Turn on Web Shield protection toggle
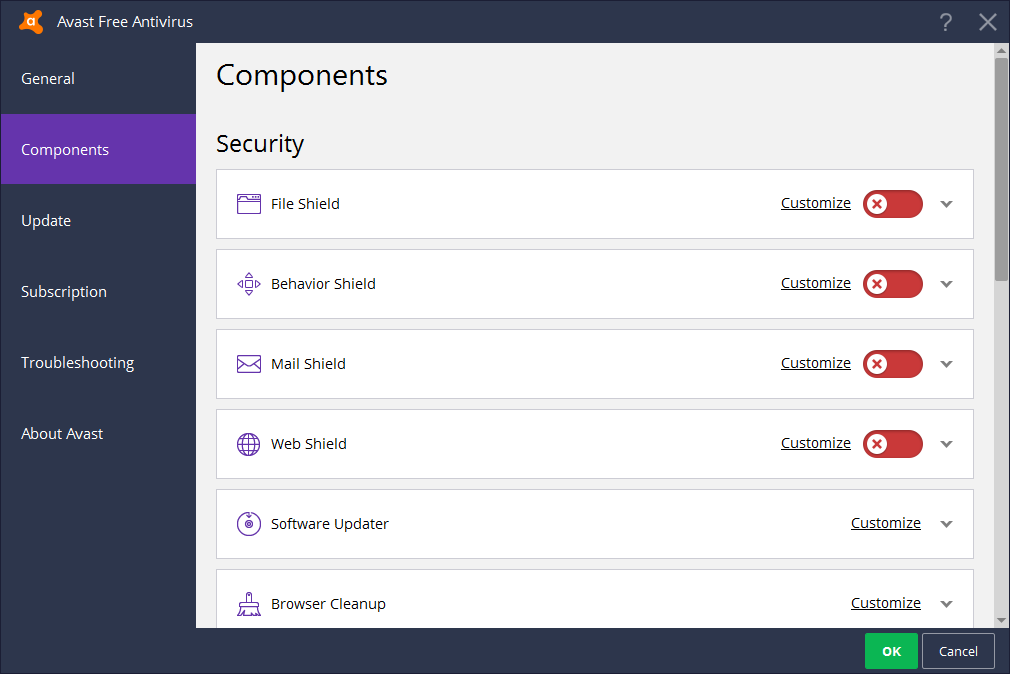Screen dimensions: 1010x674 click(x=892, y=443)
